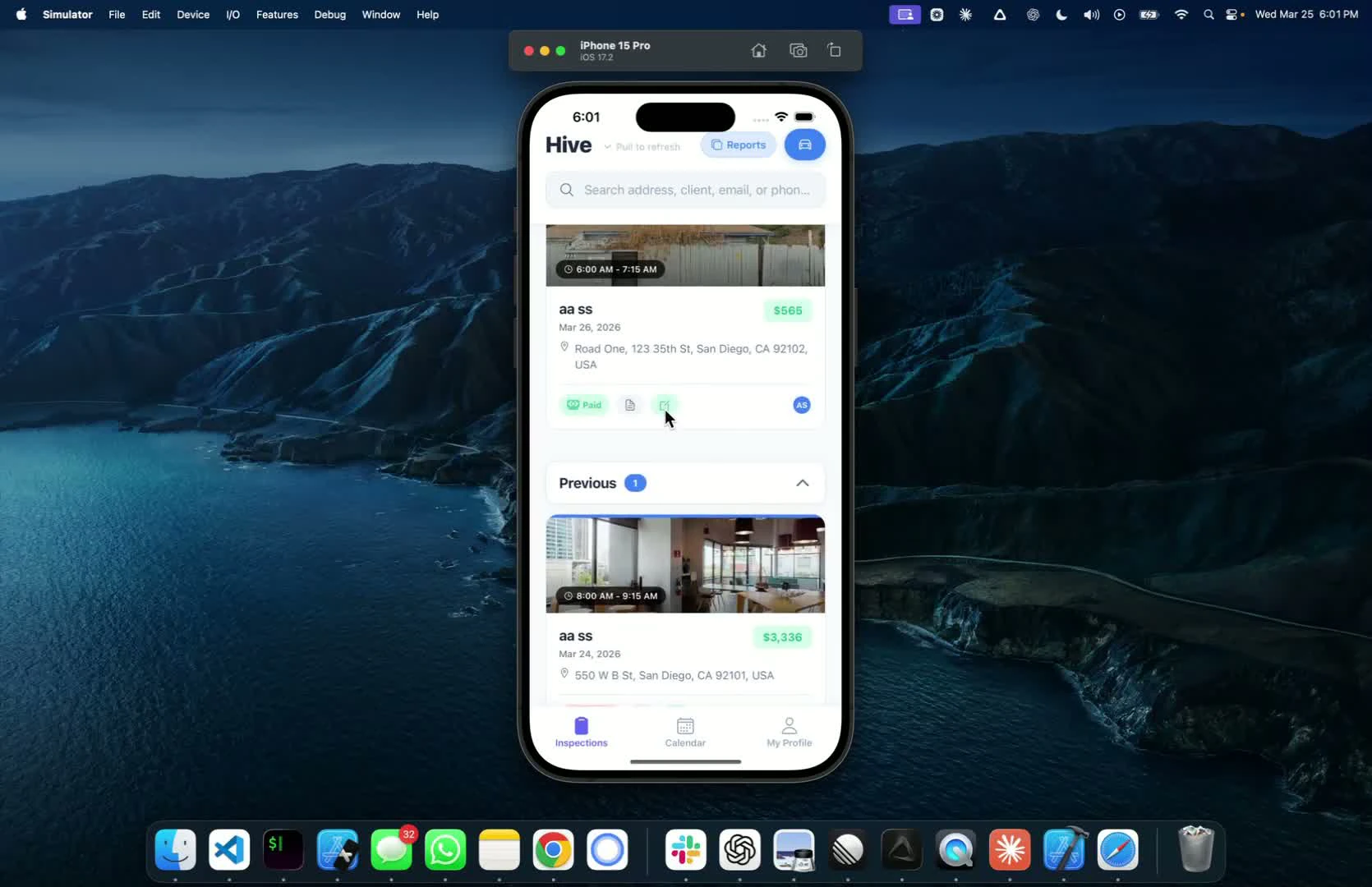Open the Simulator app menu
The image size is (1372, 887).
click(67, 15)
